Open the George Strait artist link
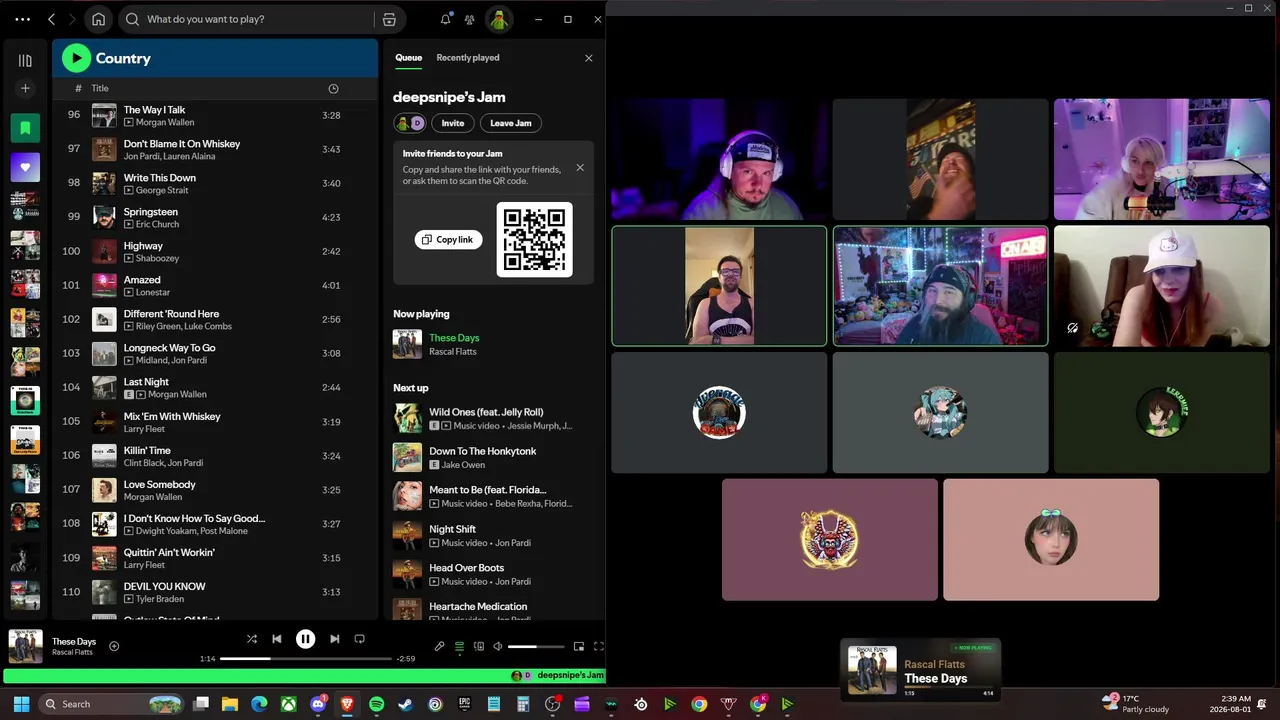The image size is (1280, 720). 162,190
